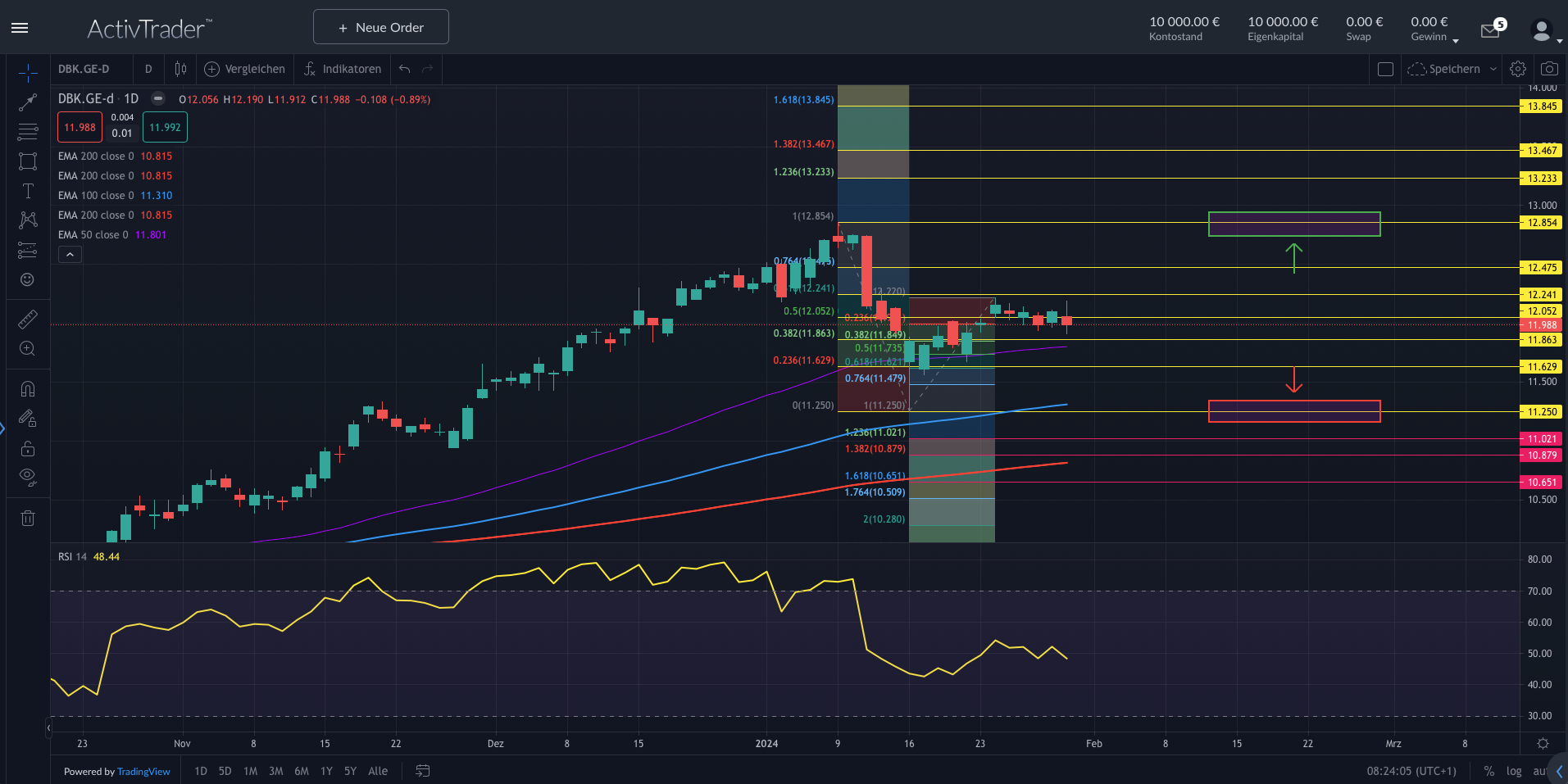Open the hamburger menu
This screenshot has height=784, width=1568.
click(20, 27)
